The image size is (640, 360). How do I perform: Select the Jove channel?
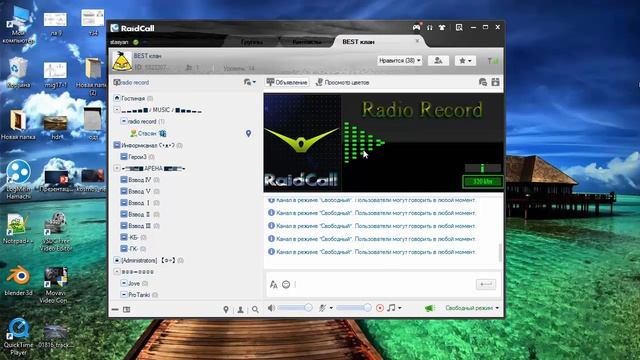[134, 283]
